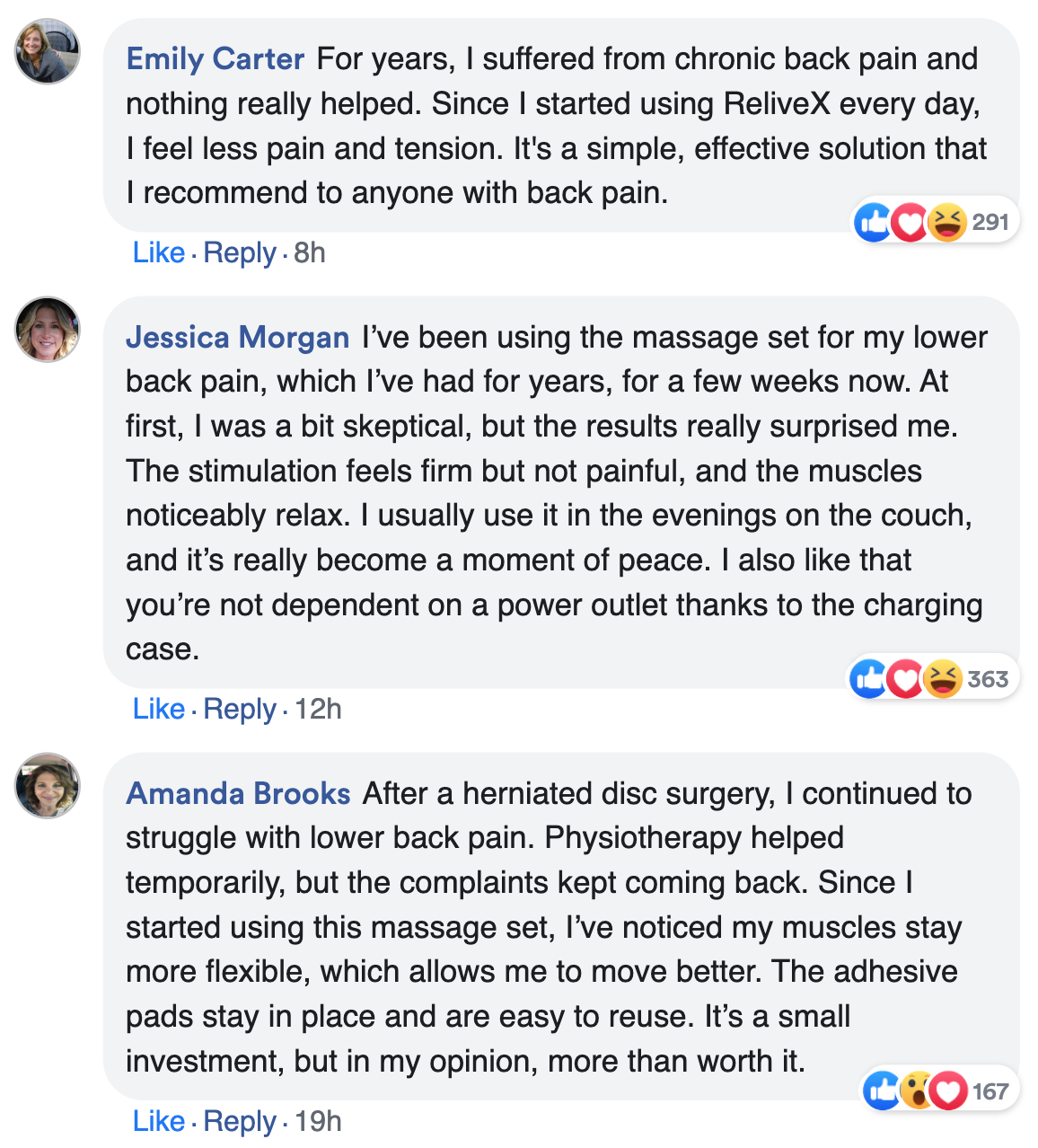This screenshot has height=1148, width=1038.
Task: Click heart reaction icon on Amanda's comment
Action: (x=948, y=1091)
